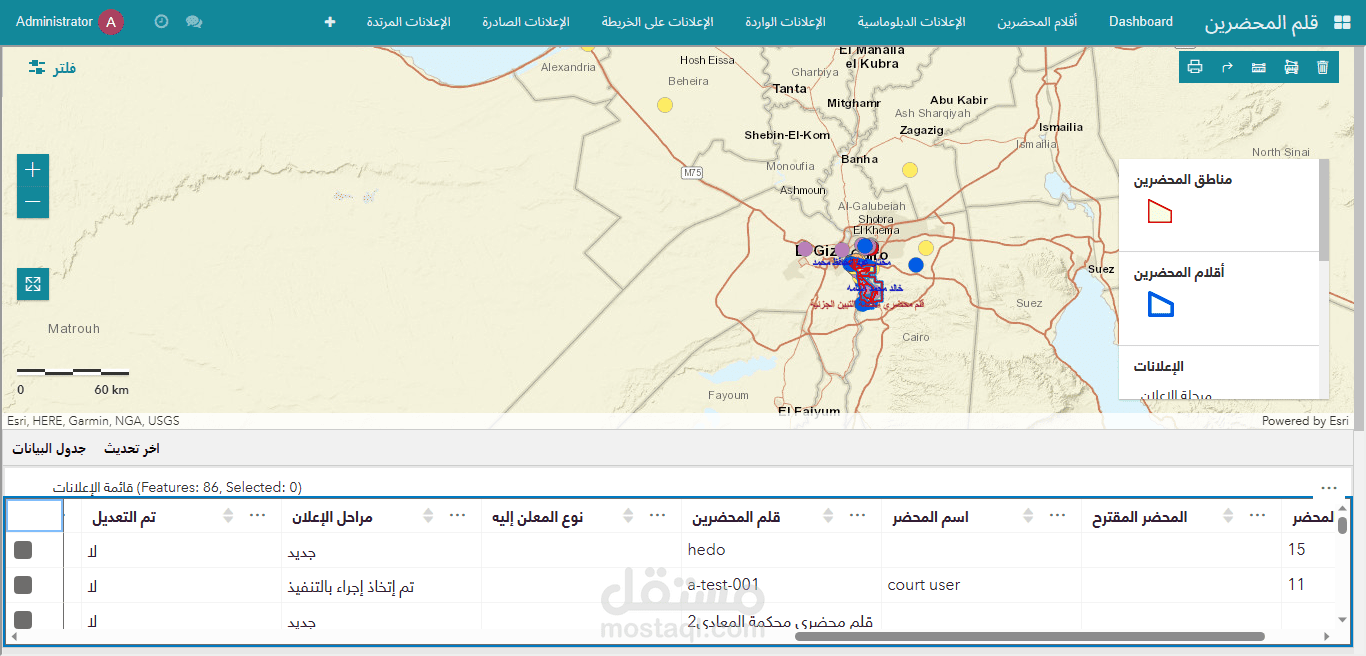The height and width of the screenshot is (656, 1366).
Task: Click the delete (trash) icon on map toolbar
Action: click(1322, 67)
